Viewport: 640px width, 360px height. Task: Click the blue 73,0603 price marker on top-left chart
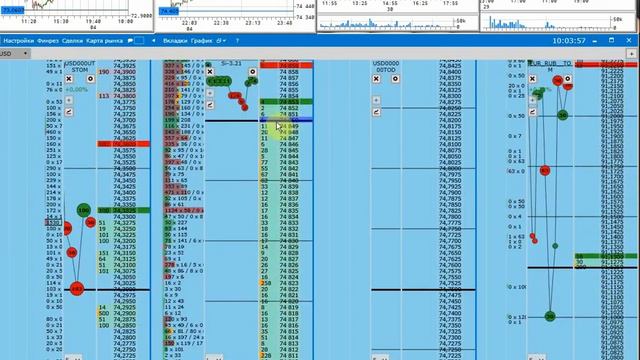click(12, 10)
